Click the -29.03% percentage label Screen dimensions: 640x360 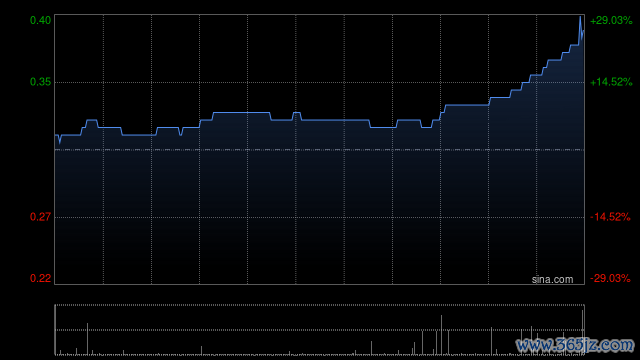pos(610,278)
